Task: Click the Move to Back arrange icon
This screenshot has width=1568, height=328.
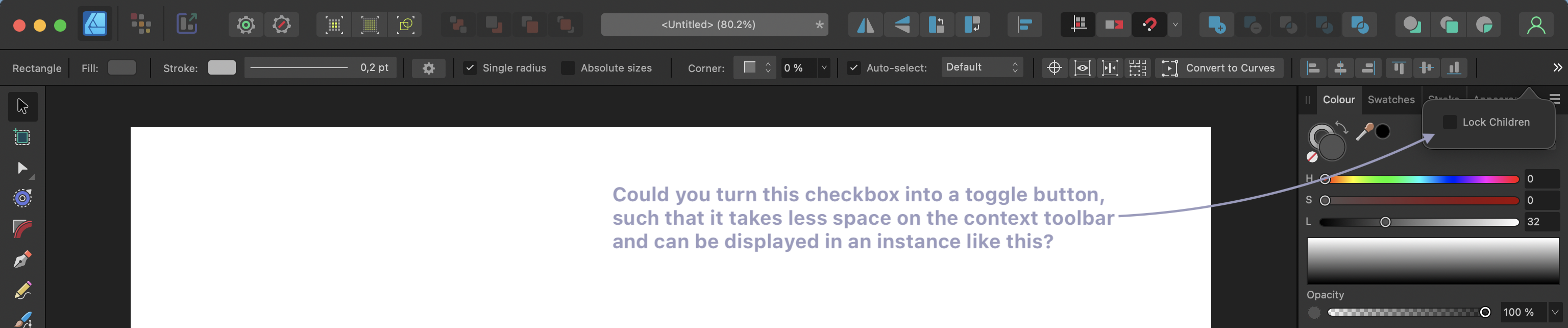Action: tap(458, 25)
